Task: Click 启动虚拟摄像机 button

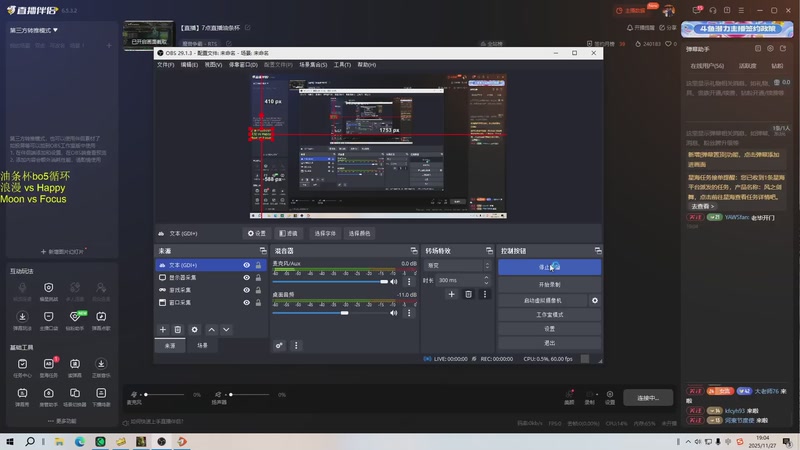Action: pos(542,301)
